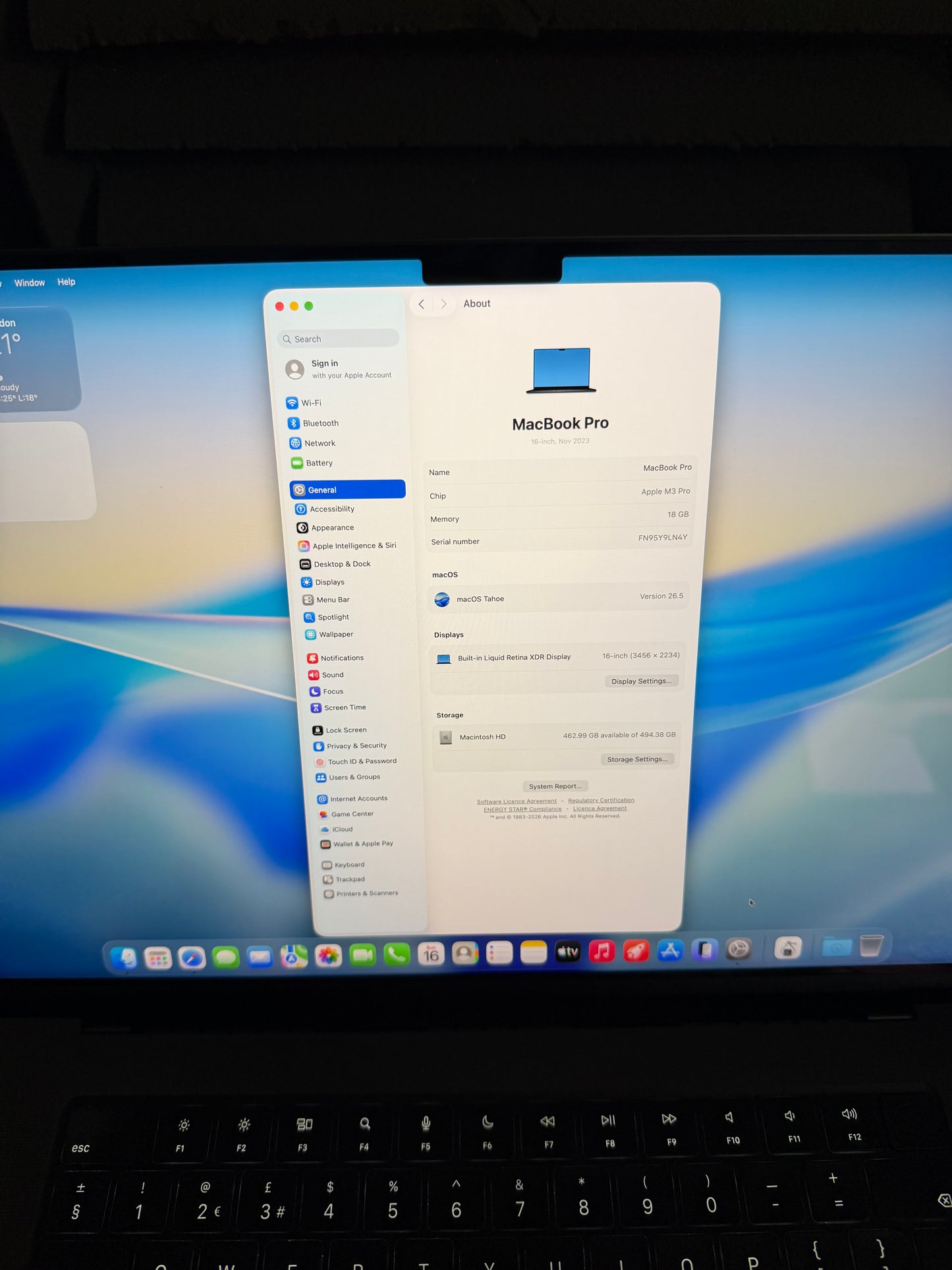Open FaceTime from the Dock
Screen dimensions: 952x1270
[x=362, y=954]
